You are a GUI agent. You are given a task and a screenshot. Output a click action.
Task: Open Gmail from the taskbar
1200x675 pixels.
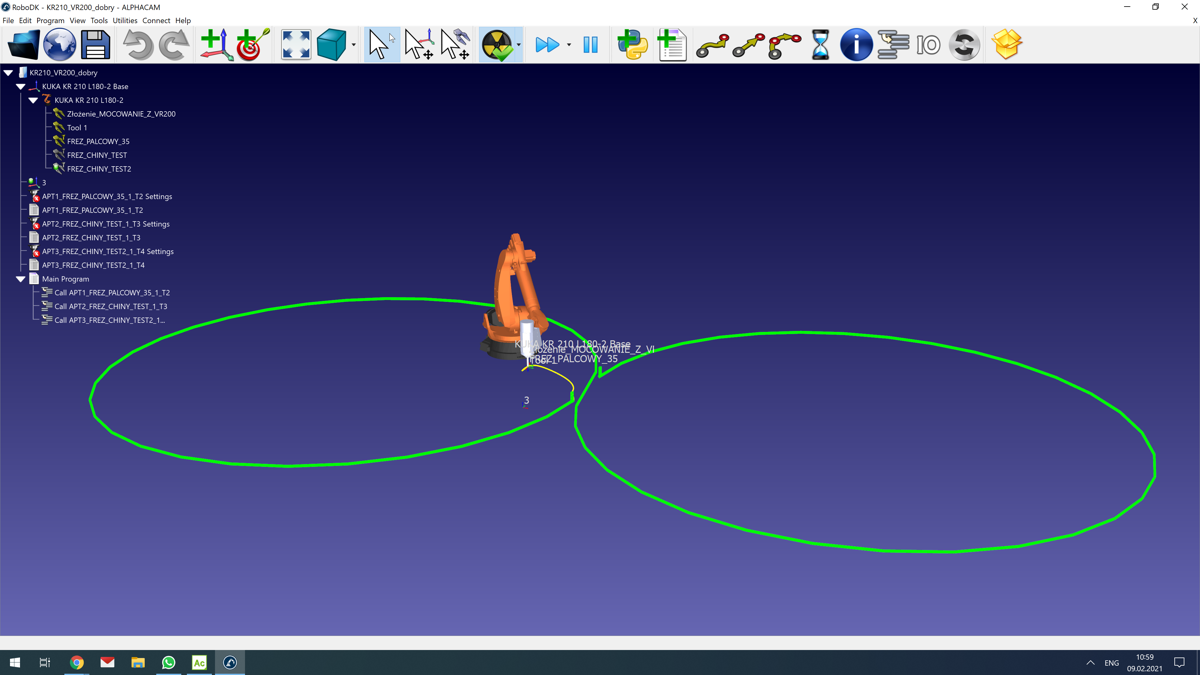(x=107, y=663)
